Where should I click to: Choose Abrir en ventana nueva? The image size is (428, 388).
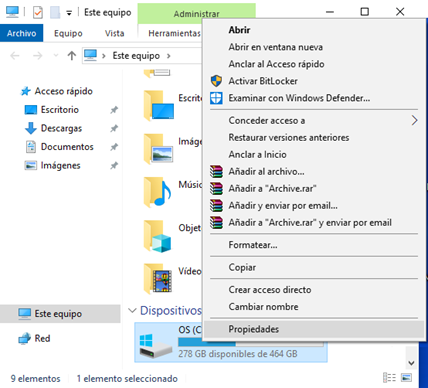[x=313, y=47]
